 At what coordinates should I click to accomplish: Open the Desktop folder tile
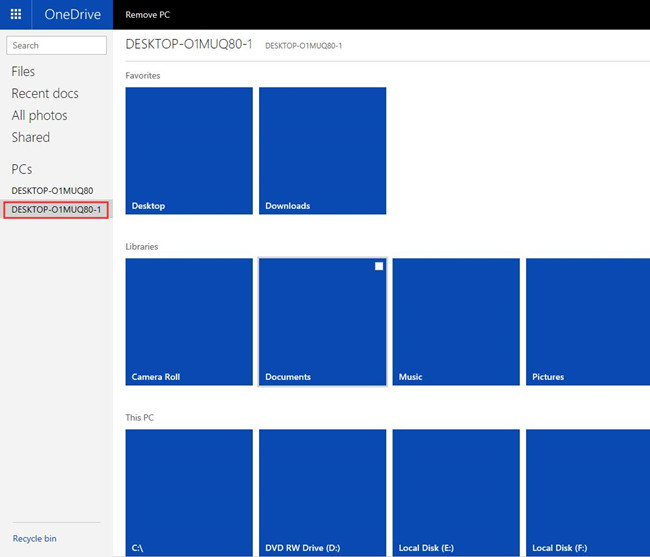pyautogui.click(x=189, y=151)
